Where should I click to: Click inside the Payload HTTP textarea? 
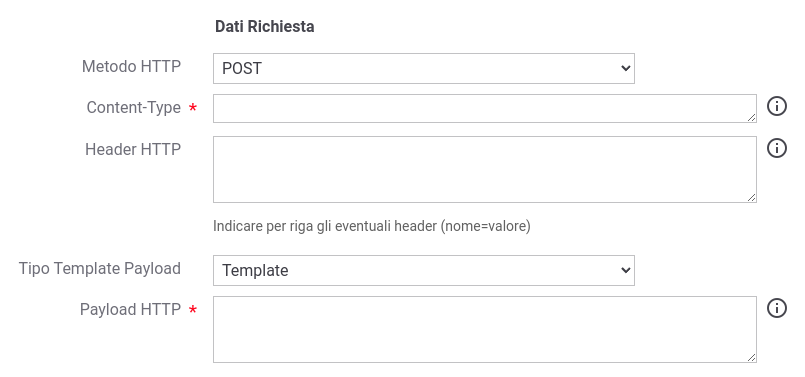pos(485,329)
